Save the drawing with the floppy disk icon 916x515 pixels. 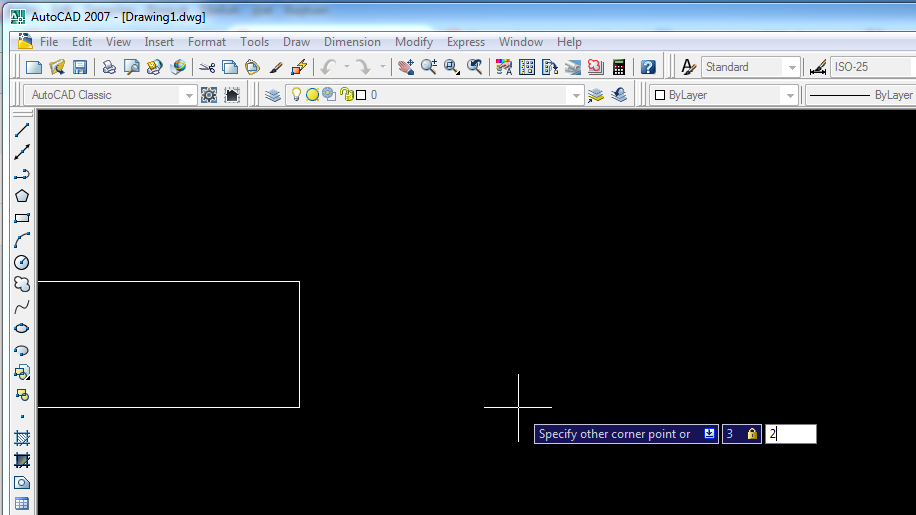click(79, 67)
